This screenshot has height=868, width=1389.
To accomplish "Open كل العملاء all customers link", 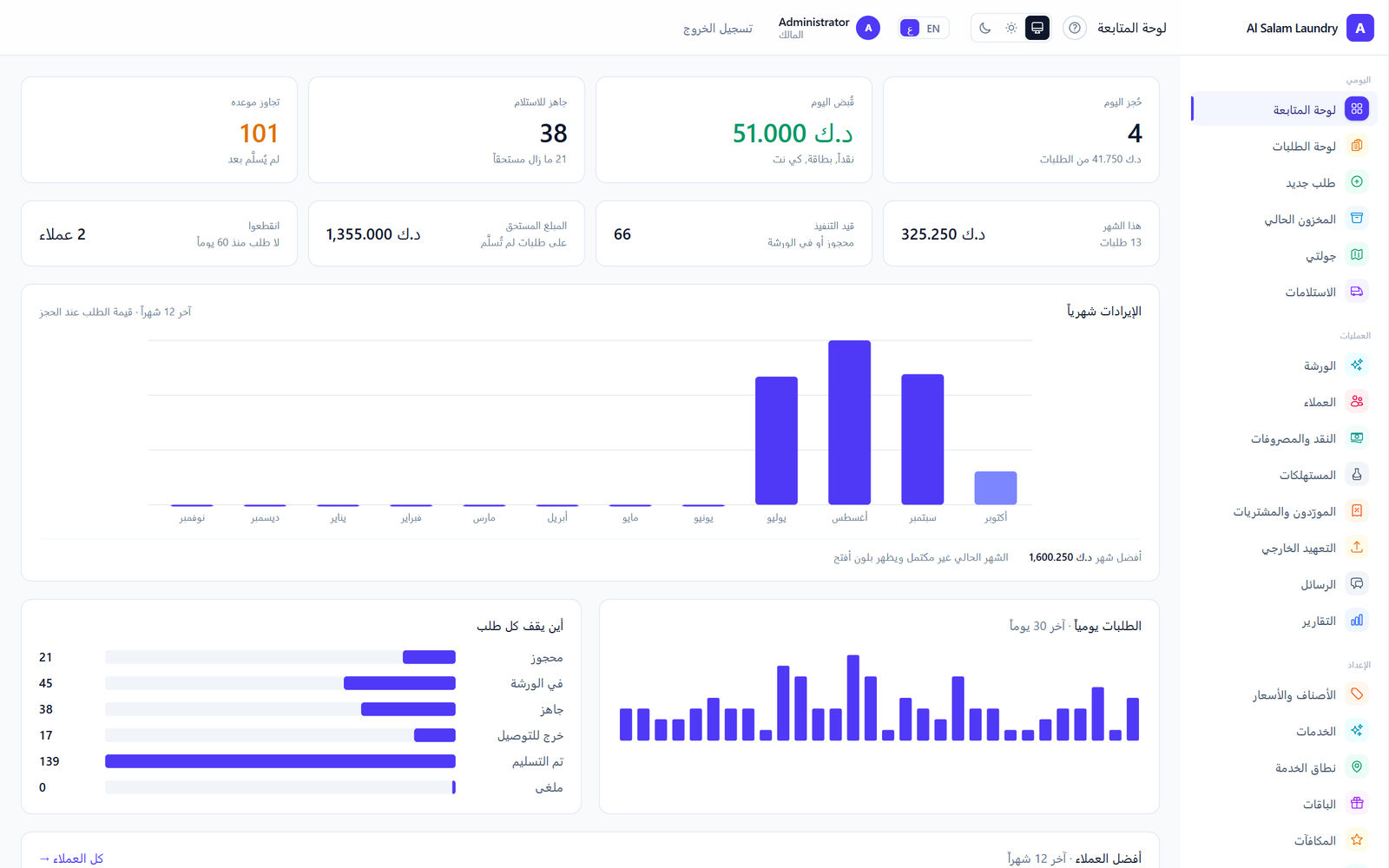I will coord(71,858).
